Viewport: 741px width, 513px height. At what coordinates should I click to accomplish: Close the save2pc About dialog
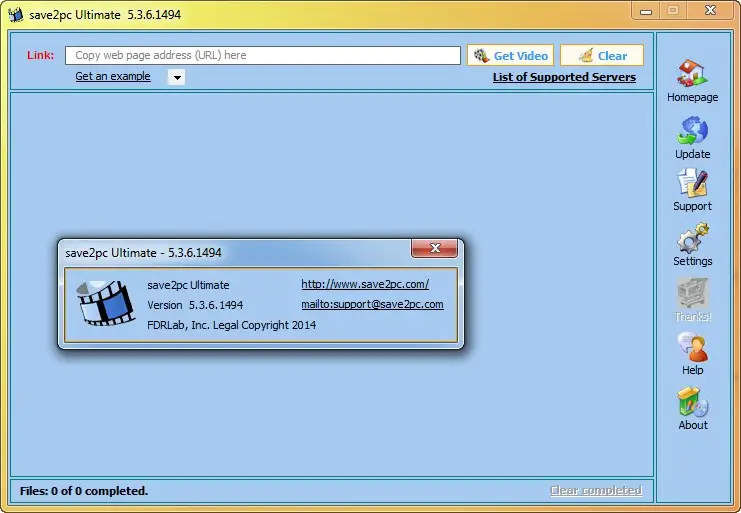[x=434, y=248]
